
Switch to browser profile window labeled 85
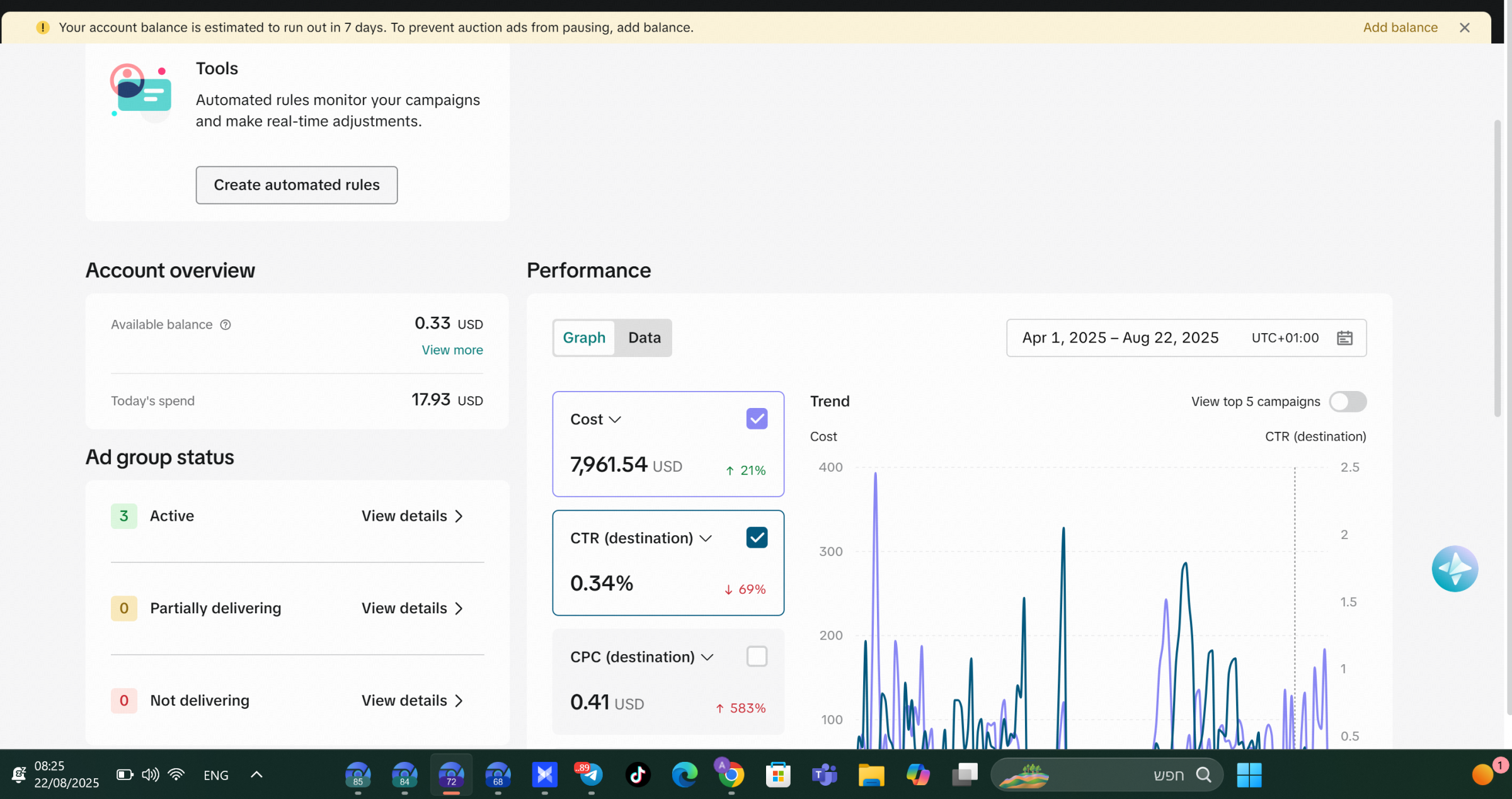(x=358, y=774)
